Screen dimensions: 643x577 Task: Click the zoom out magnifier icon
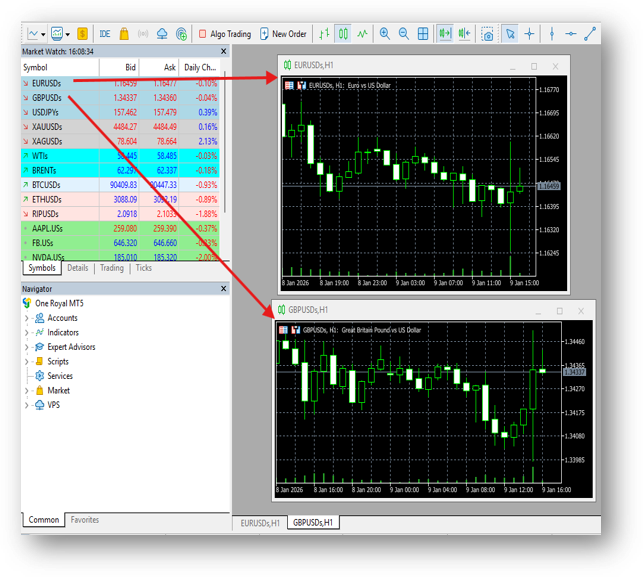pyautogui.click(x=404, y=34)
